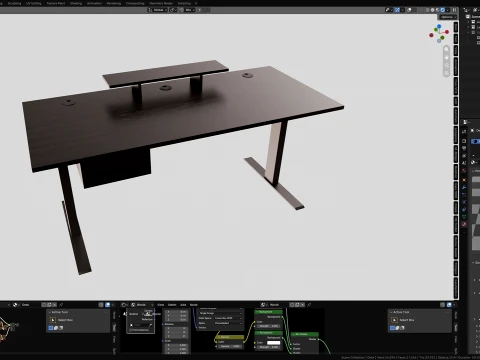Click the Scene Collection row
Viewport: 480px width, 360px height.
[473, 16]
